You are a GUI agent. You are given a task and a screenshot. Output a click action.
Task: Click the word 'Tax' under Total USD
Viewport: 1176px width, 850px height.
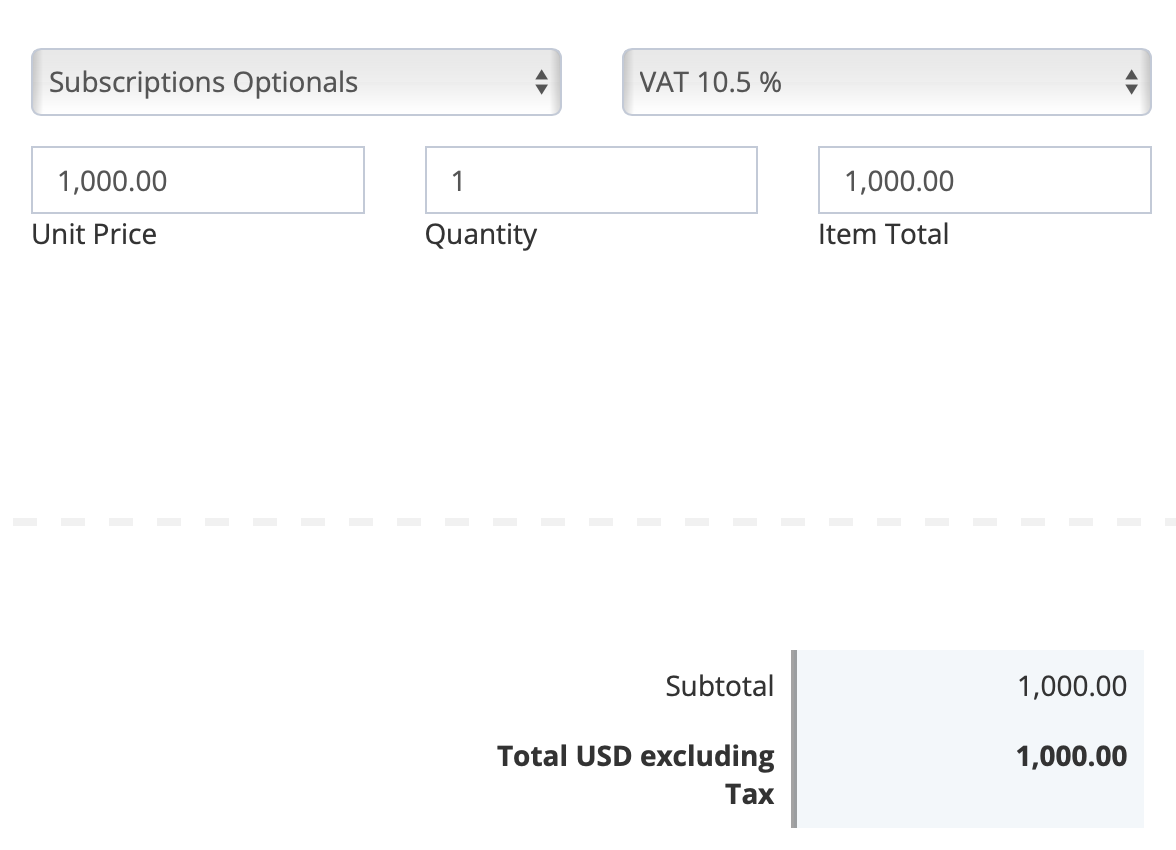click(749, 795)
